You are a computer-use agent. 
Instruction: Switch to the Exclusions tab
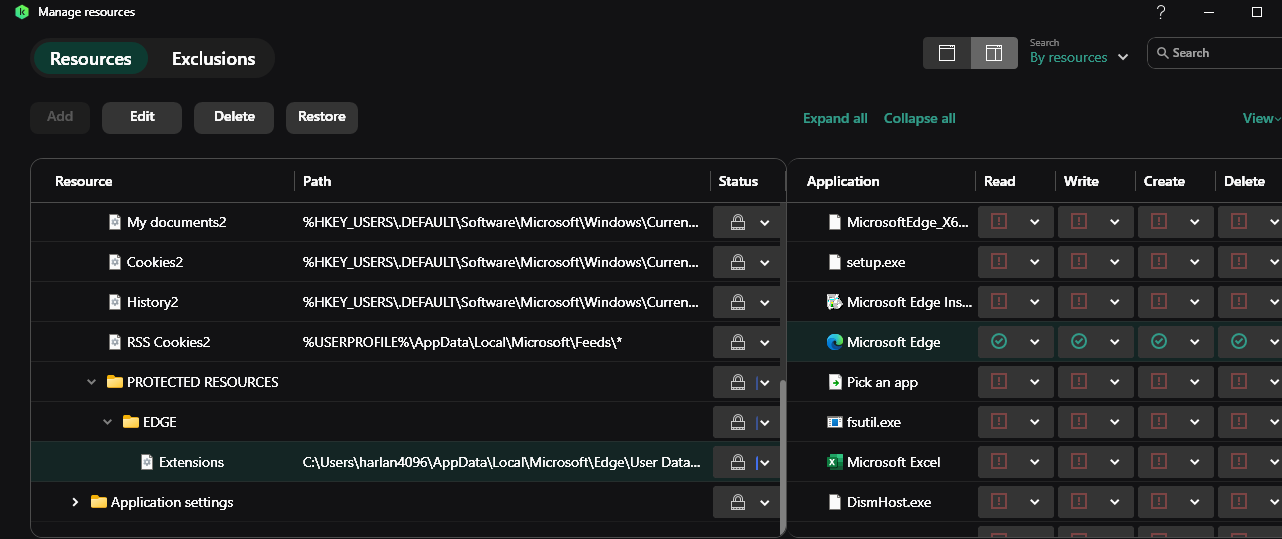click(213, 59)
